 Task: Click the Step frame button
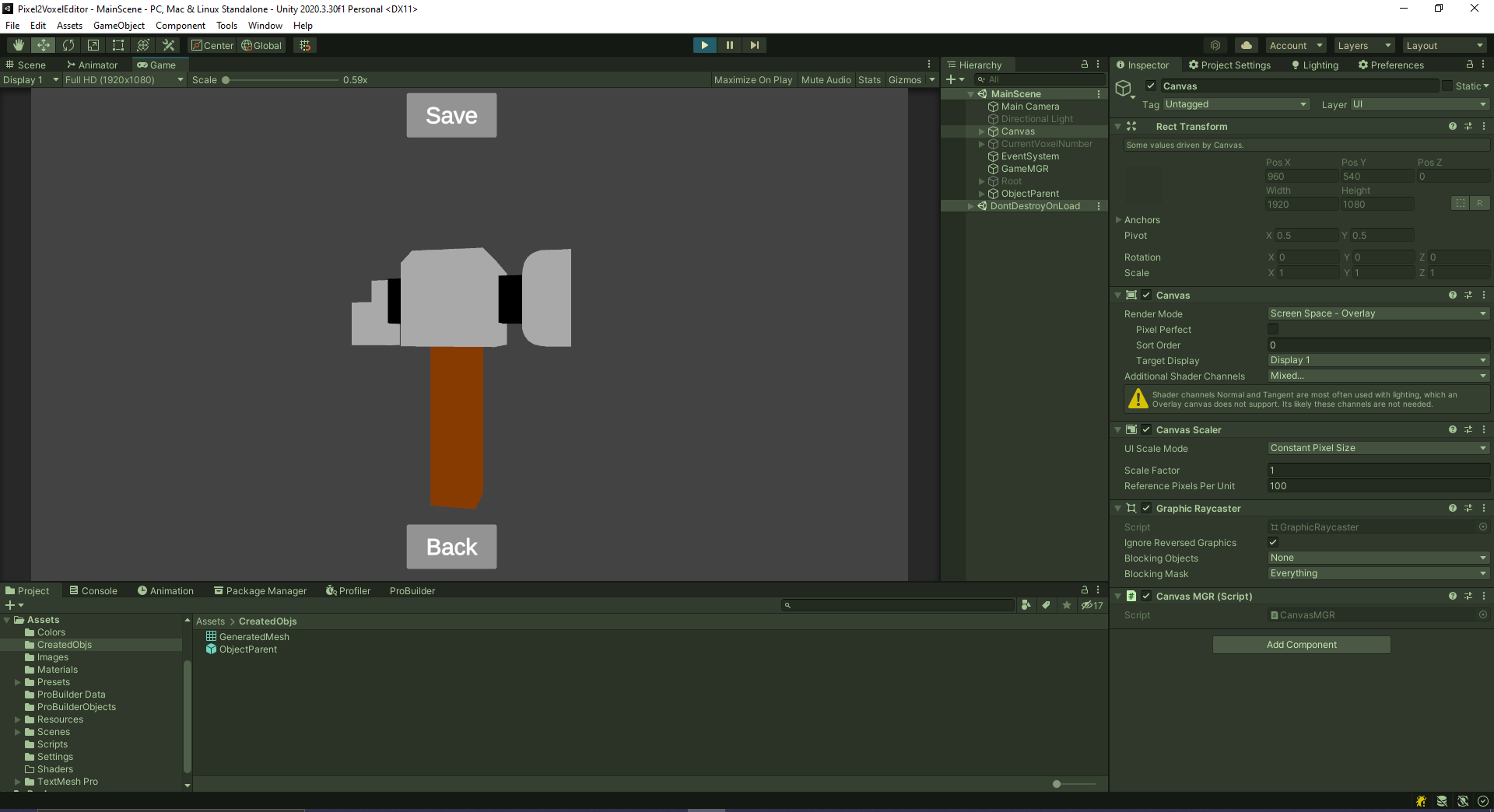click(x=755, y=45)
